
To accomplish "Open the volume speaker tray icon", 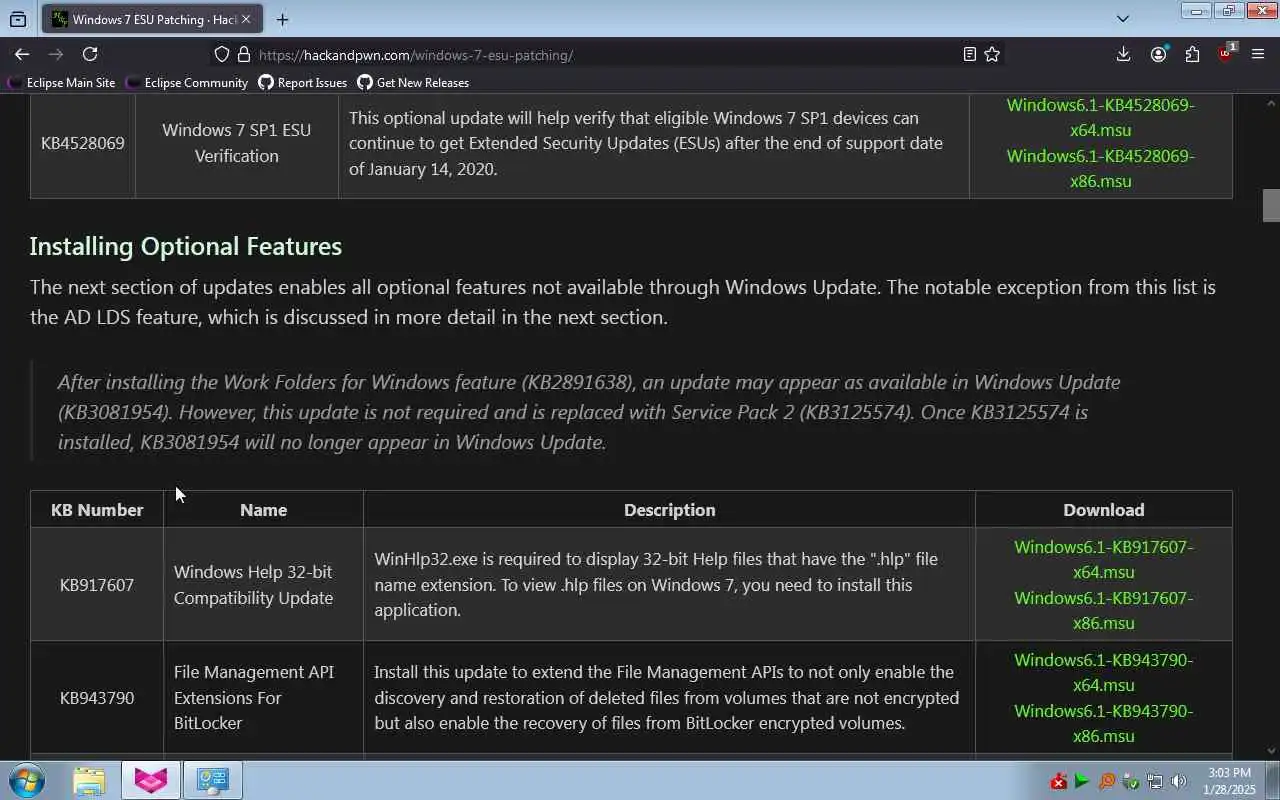I will tap(1179, 781).
